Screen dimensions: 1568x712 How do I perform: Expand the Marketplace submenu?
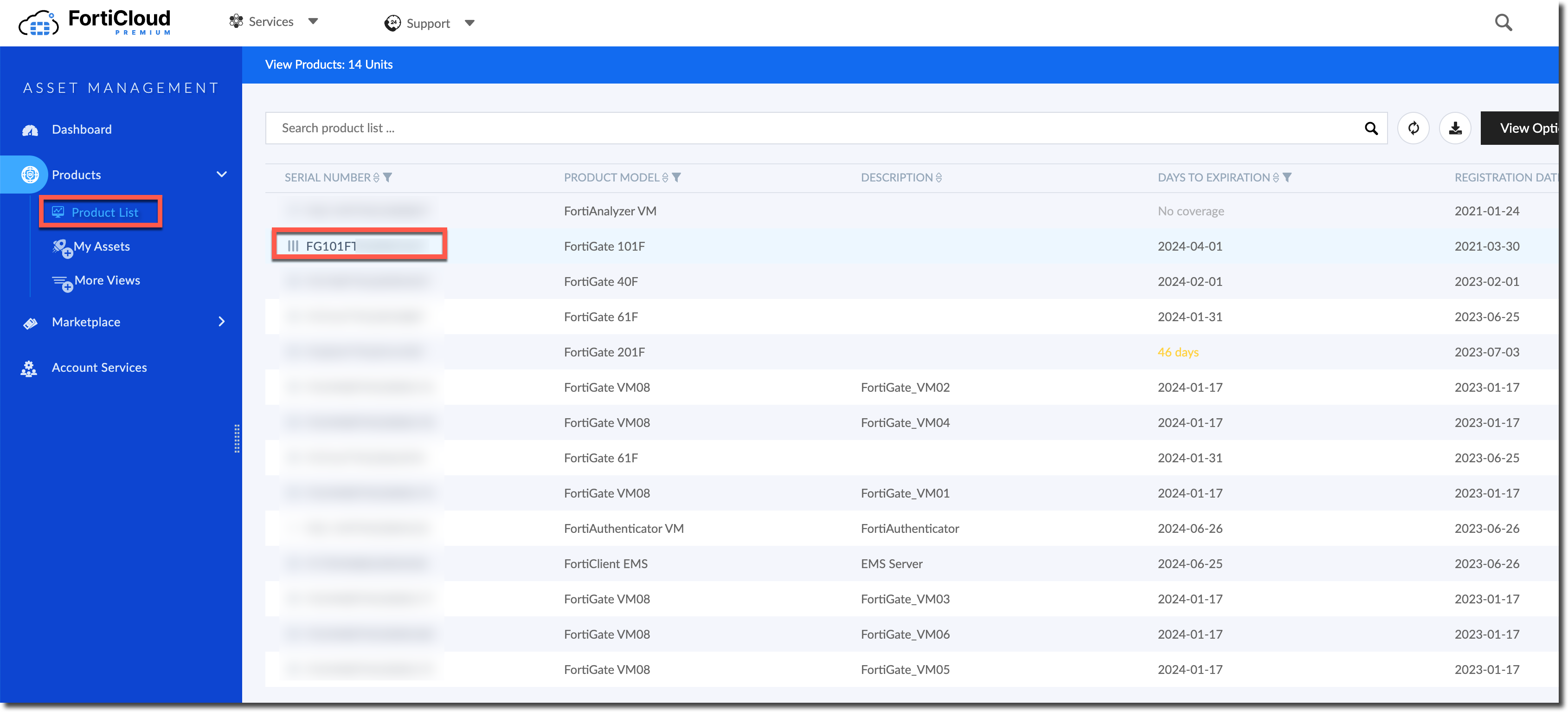(x=222, y=321)
